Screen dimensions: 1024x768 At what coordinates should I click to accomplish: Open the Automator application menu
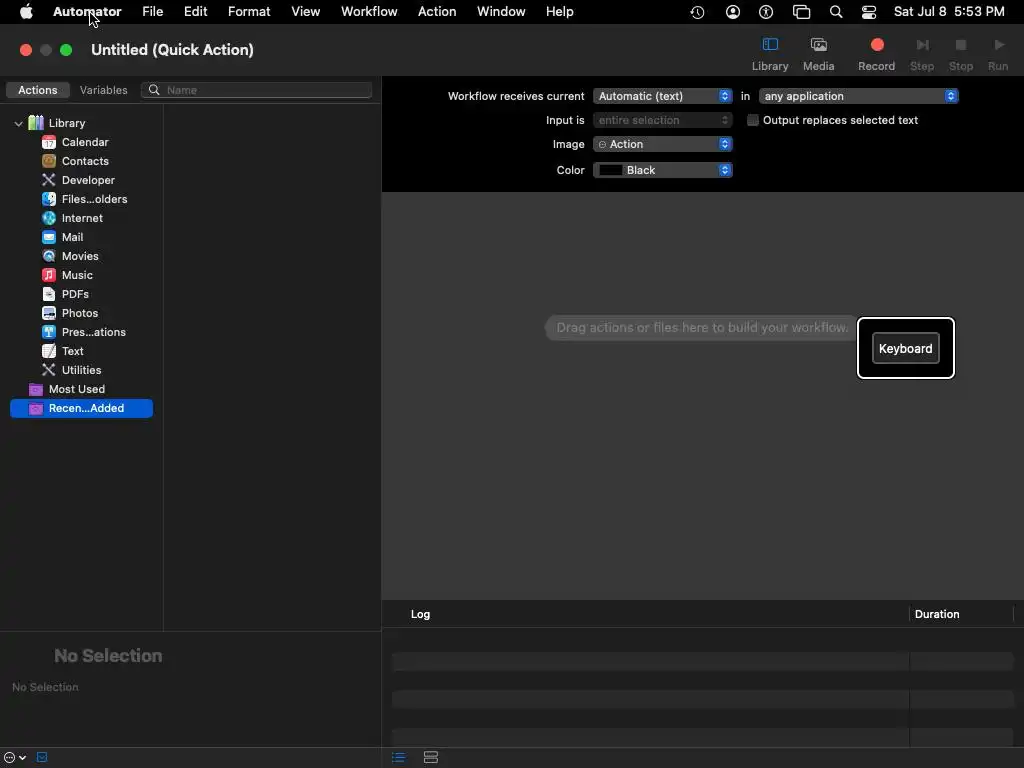pyautogui.click(x=87, y=12)
